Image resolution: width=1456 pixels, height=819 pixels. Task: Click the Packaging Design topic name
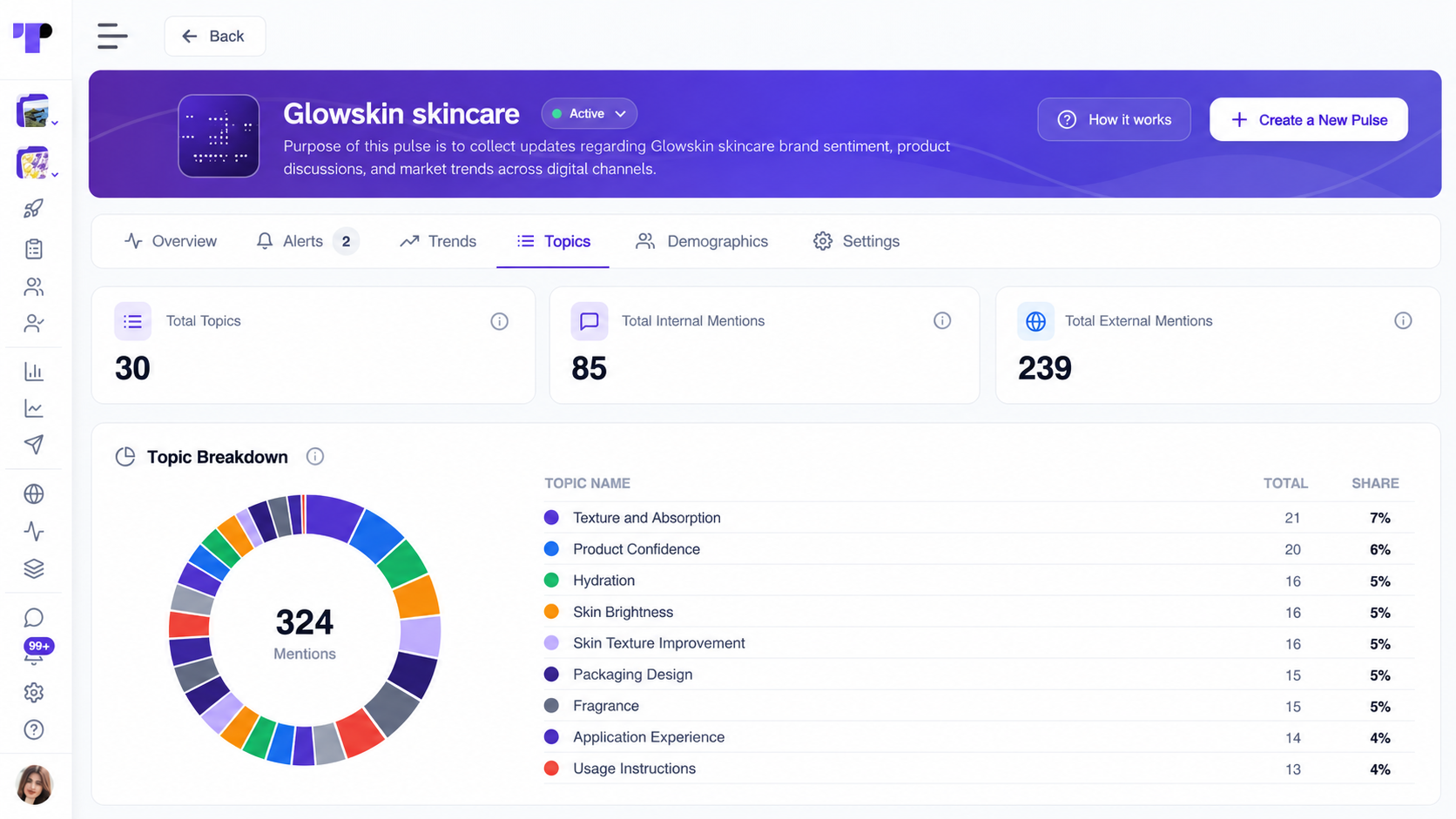click(633, 675)
